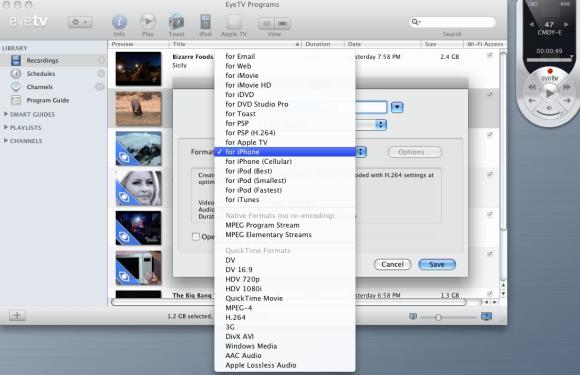Image resolution: width=580 pixels, height=375 pixels.
Task: Click the vertical scrollbar of recordings list
Action: [x=503, y=141]
